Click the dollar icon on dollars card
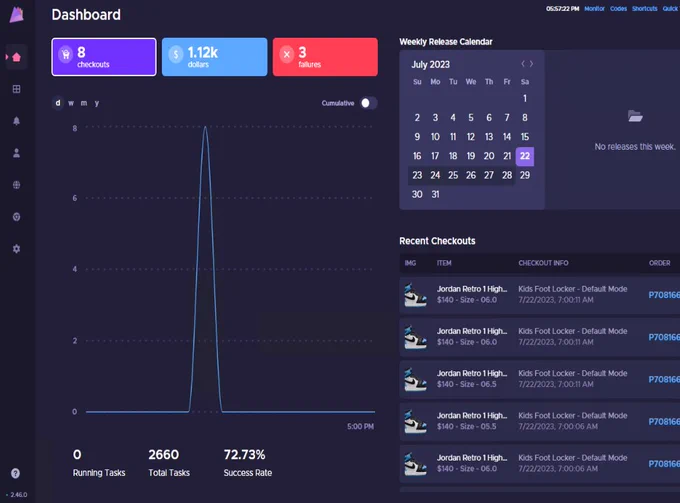The image size is (680, 503). (x=176, y=55)
